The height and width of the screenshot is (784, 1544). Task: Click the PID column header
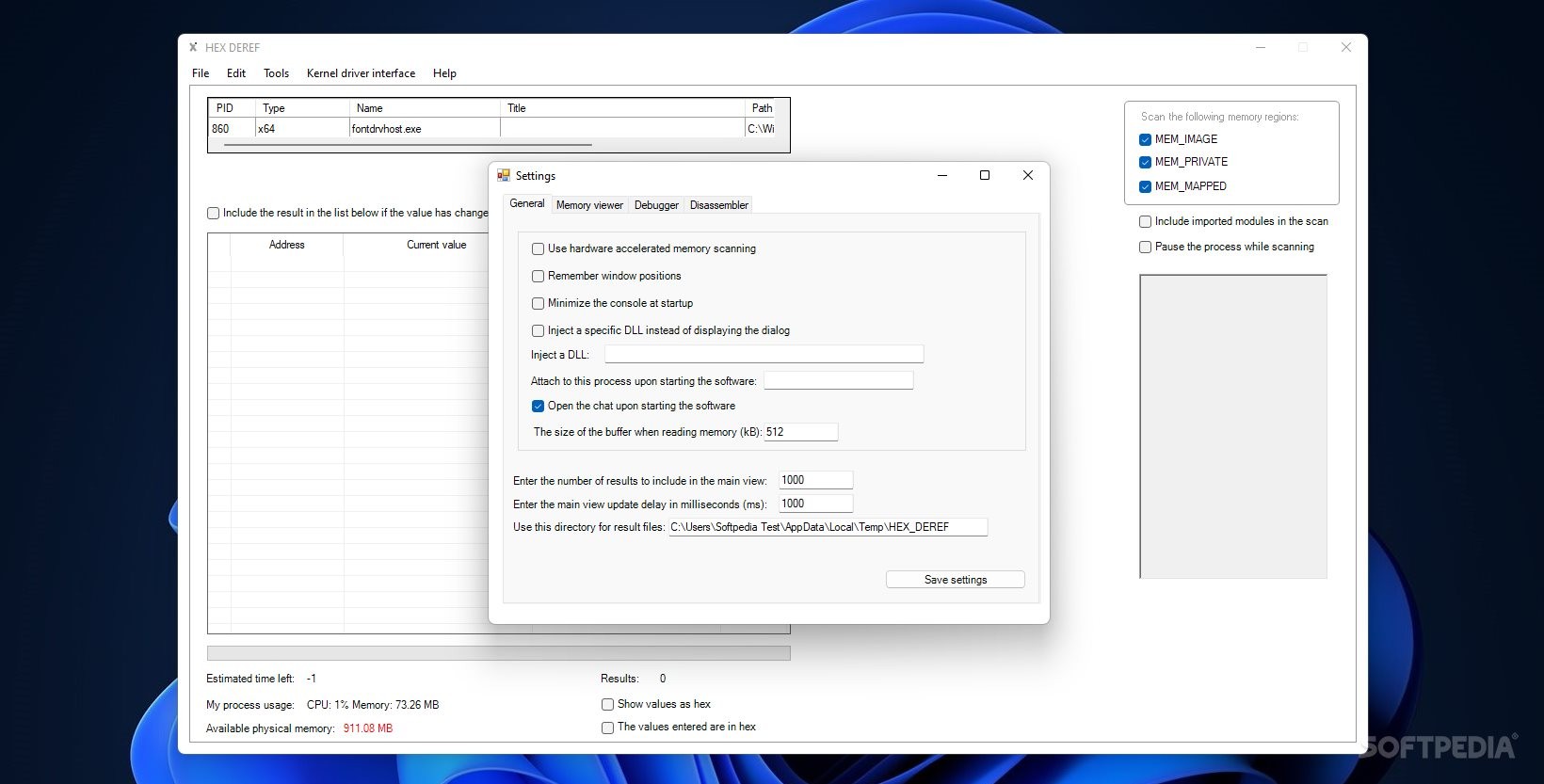[232, 108]
